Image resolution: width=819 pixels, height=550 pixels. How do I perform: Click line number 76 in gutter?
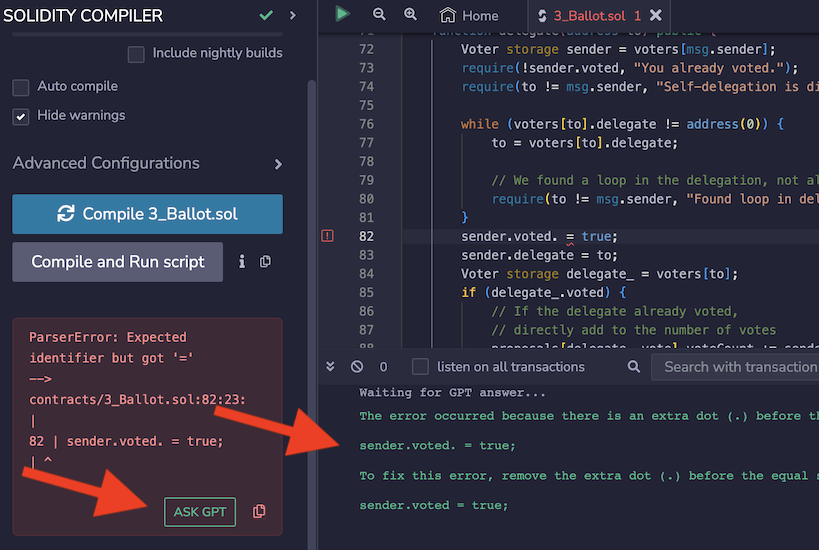366,124
